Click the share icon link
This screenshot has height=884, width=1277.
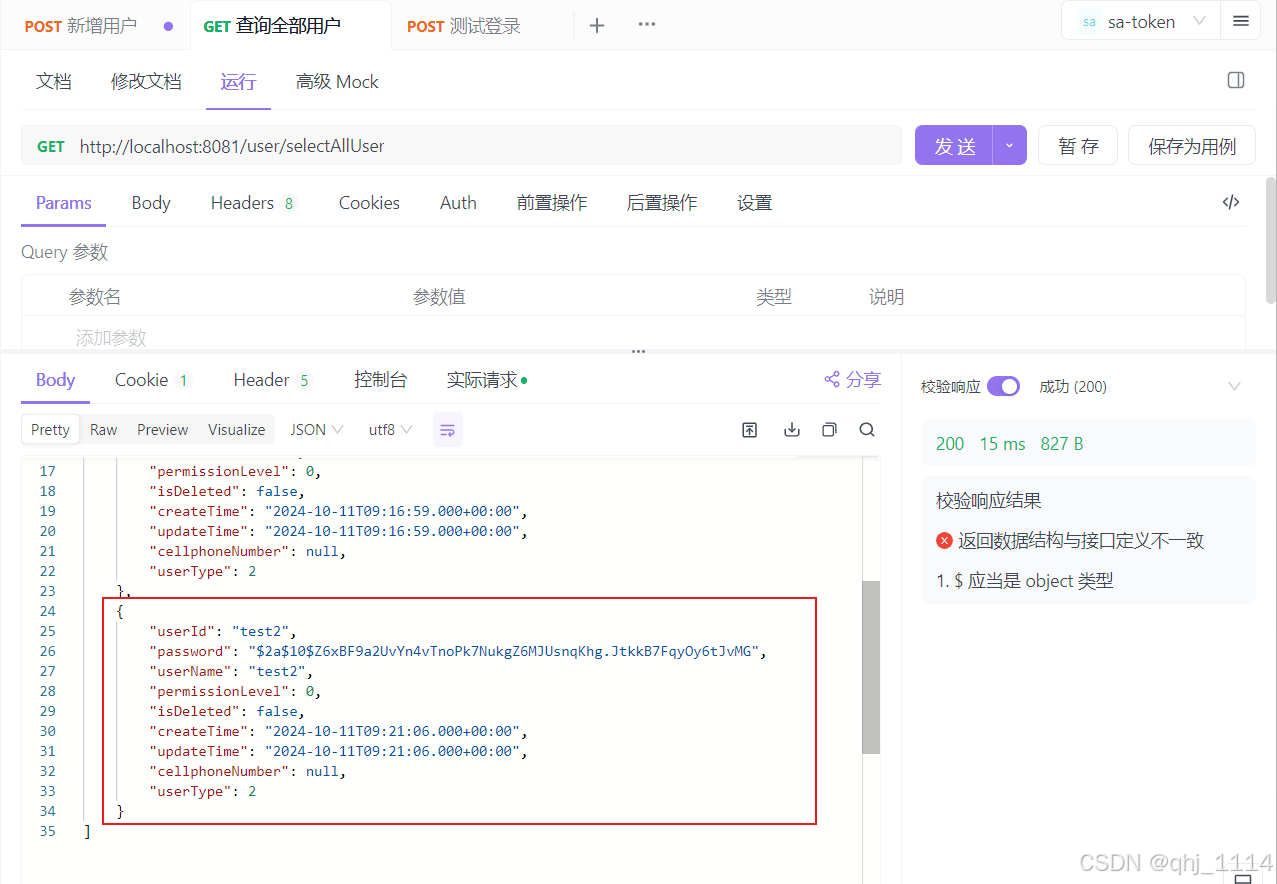coord(852,379)
